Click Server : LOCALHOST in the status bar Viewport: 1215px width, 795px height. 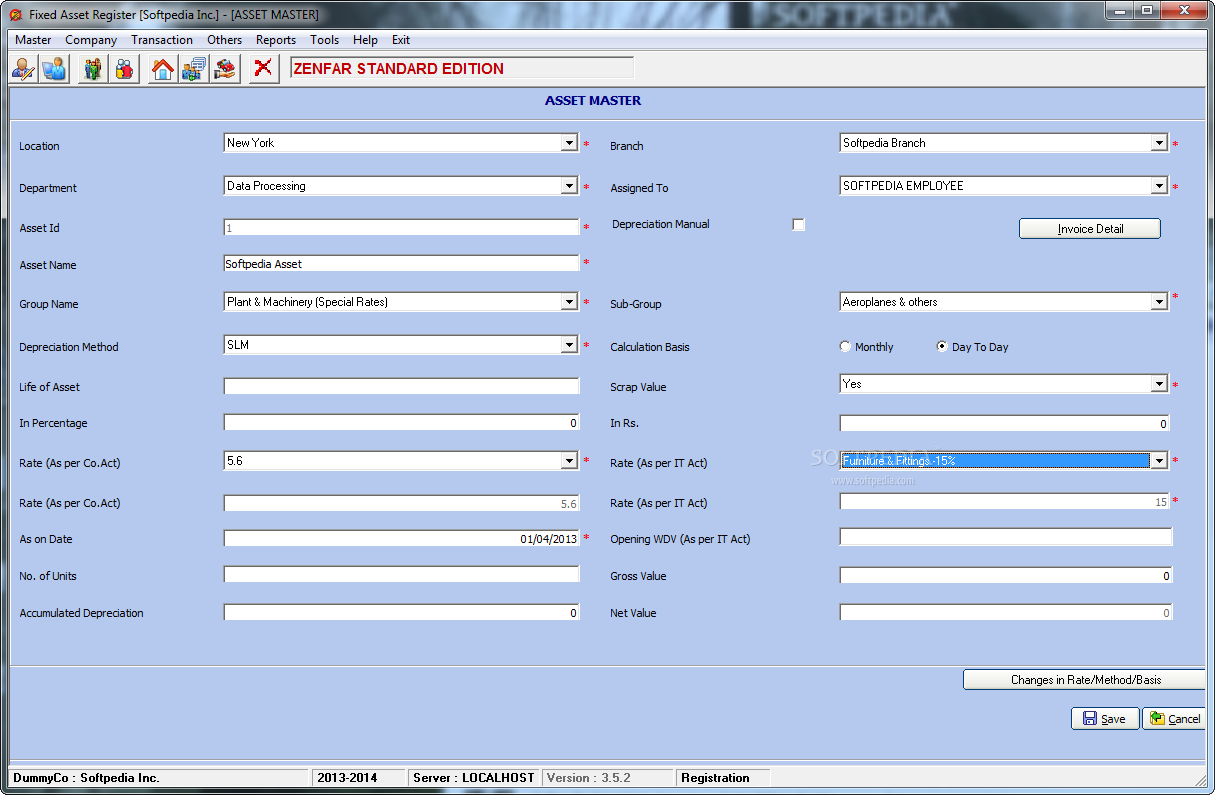(474, 778)
